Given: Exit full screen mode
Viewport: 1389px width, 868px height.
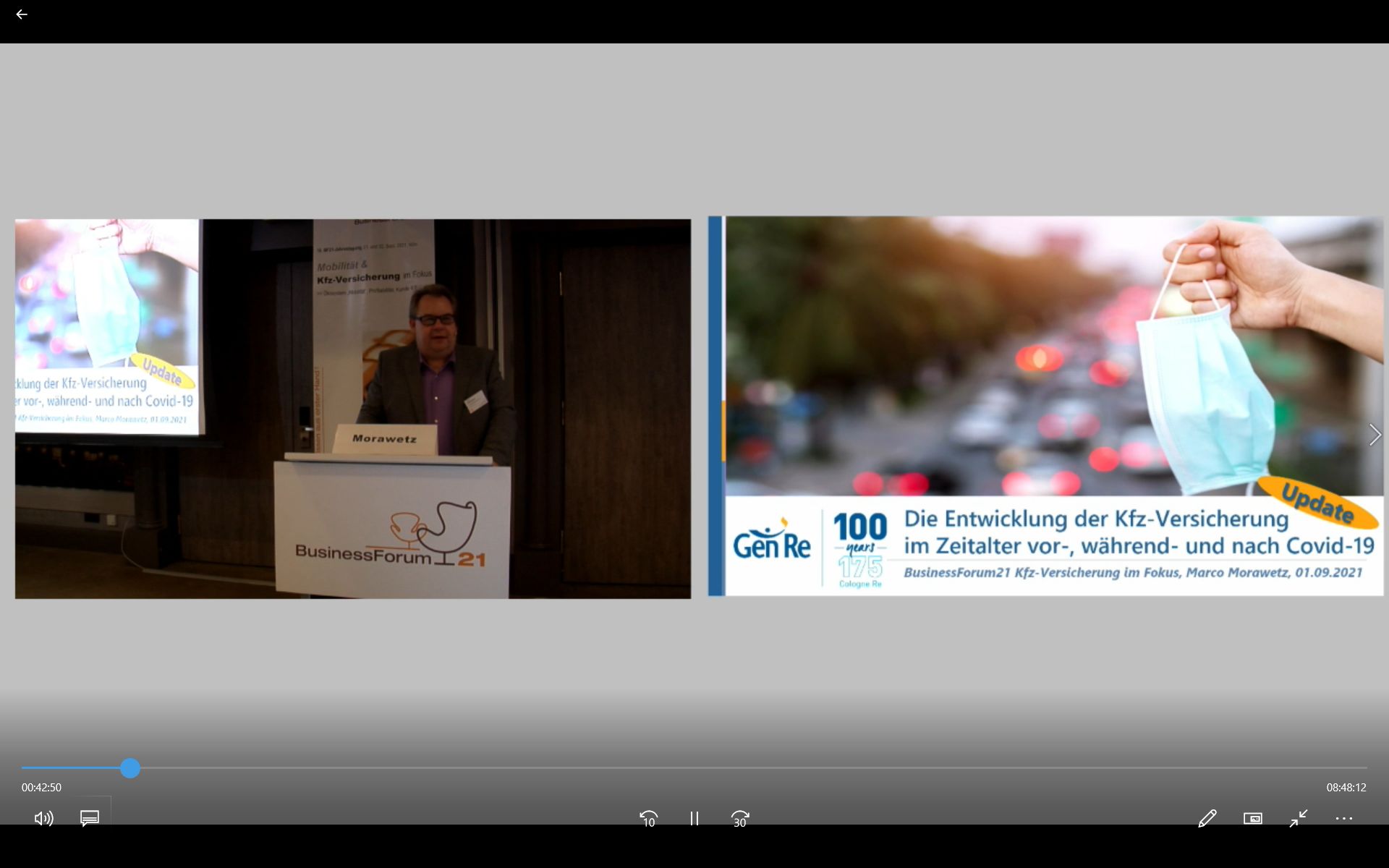Looking at the screenshot, I should pos(1299,818).
